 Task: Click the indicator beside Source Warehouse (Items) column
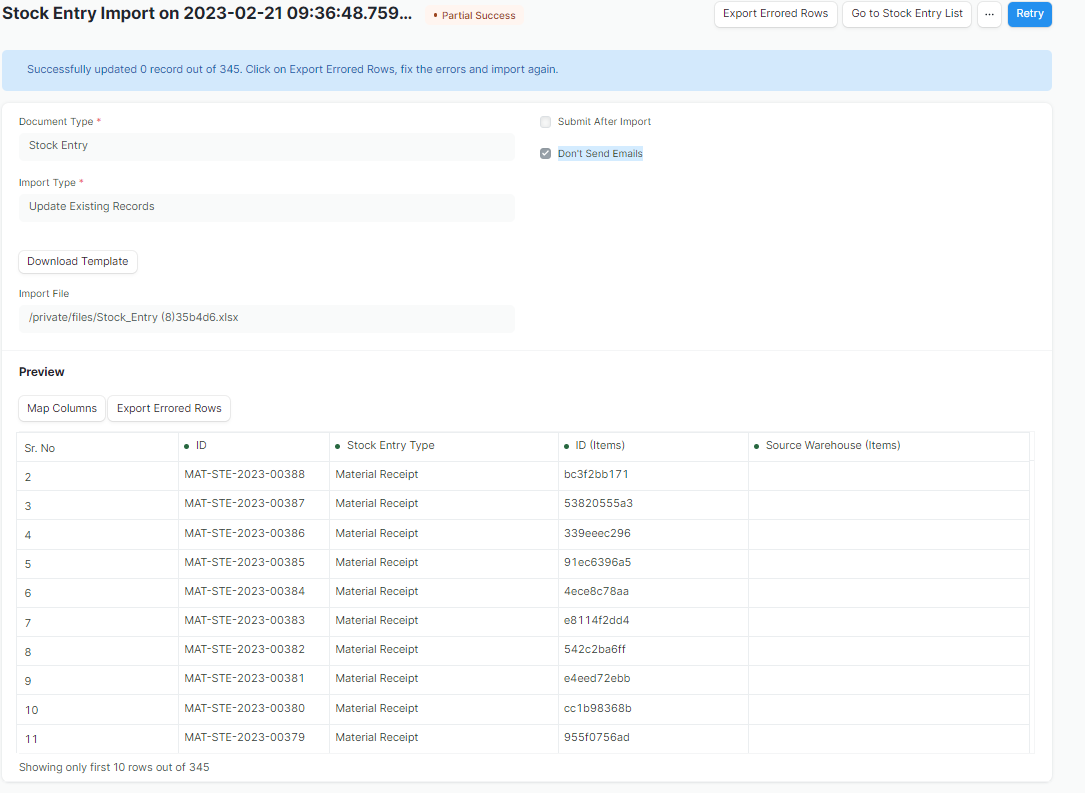click(758, 445)
